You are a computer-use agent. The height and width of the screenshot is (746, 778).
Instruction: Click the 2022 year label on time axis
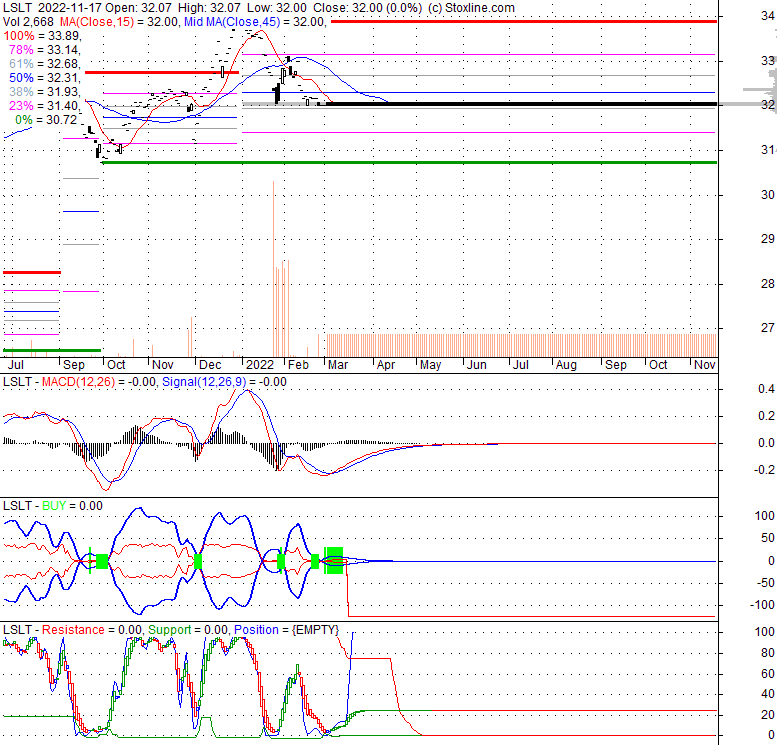tap(259, 365)
